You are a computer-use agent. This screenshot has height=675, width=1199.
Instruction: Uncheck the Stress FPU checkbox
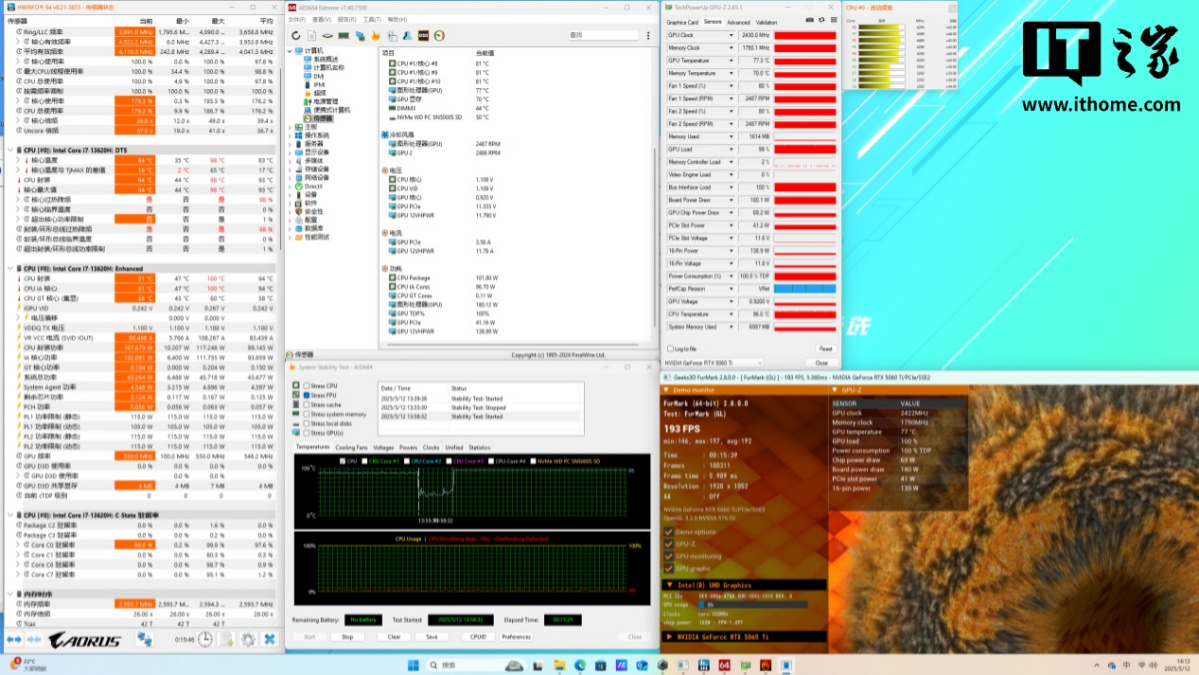[307, 395]
